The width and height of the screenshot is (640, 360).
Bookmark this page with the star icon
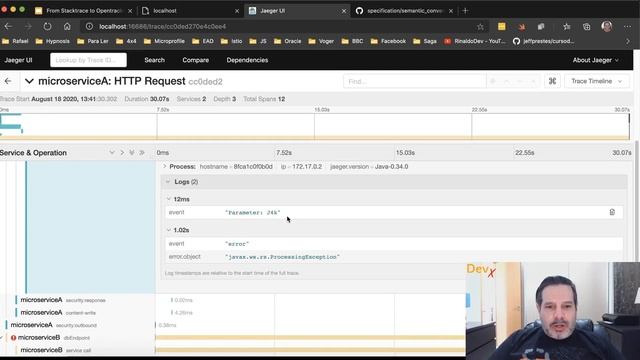(480, 27)
